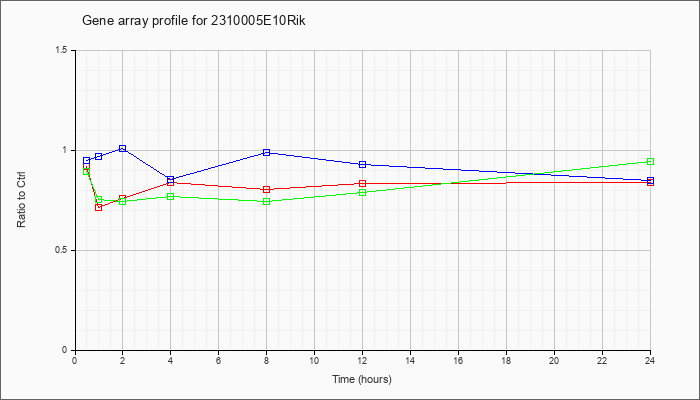Viewport: 700px width, 400px height.
Task: Click the green data point at 4 hours
Action: 171,196
